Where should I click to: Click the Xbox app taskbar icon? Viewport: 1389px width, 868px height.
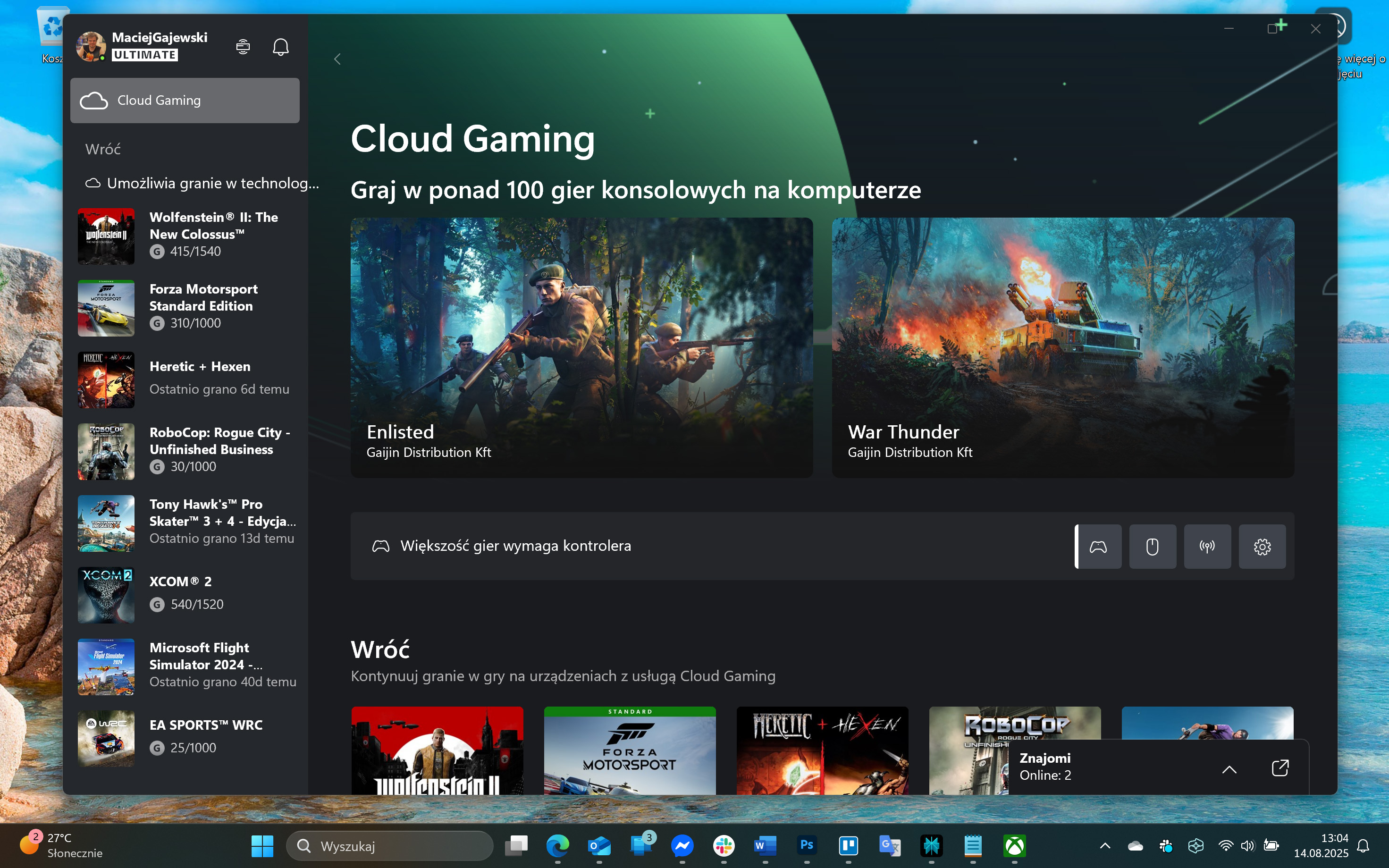[x=1014, y=846]
